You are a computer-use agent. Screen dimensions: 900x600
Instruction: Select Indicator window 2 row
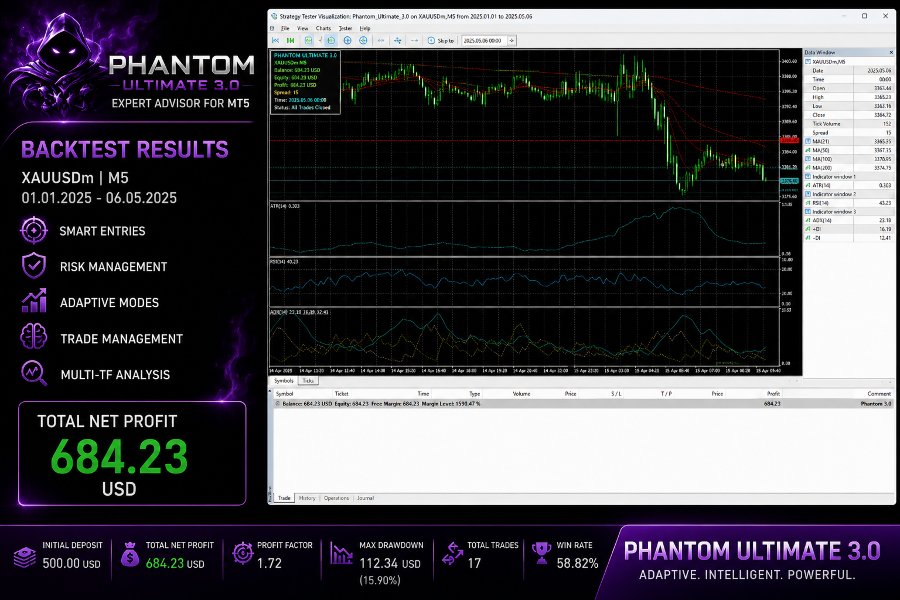(x=848, y=194)
